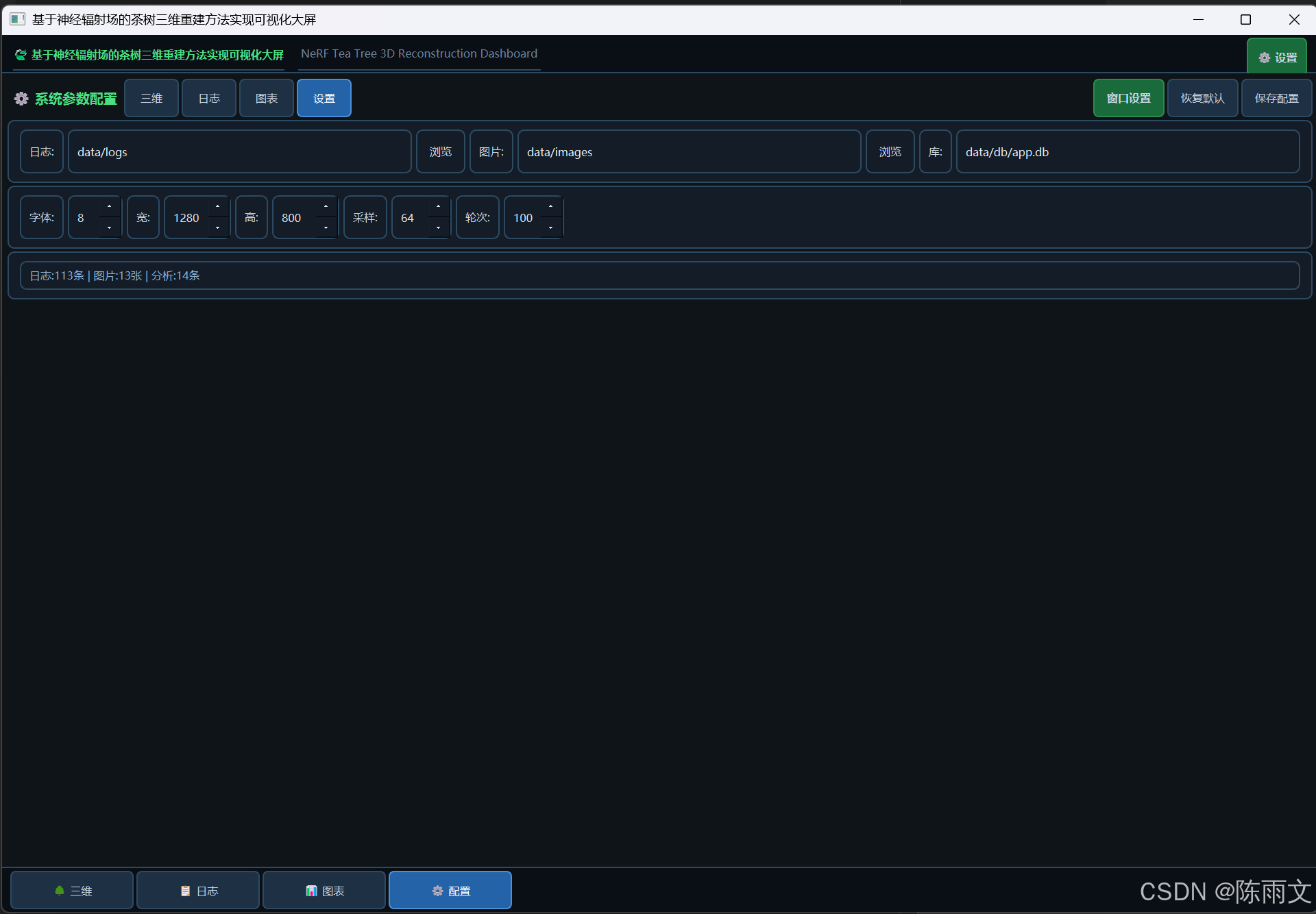Screen dimensions: 1316x914
Task: Click the data/logs path input field
Action: point(240,151)
